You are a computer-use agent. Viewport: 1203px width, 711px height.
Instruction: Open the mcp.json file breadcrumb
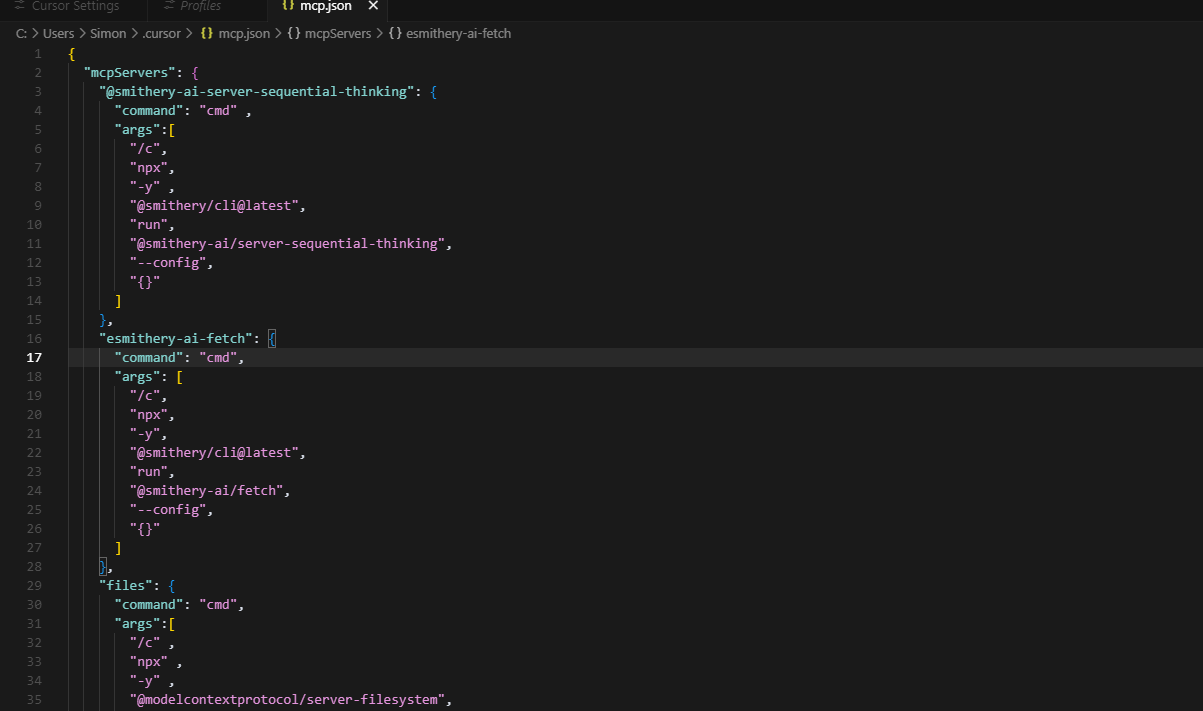point(244,33)
